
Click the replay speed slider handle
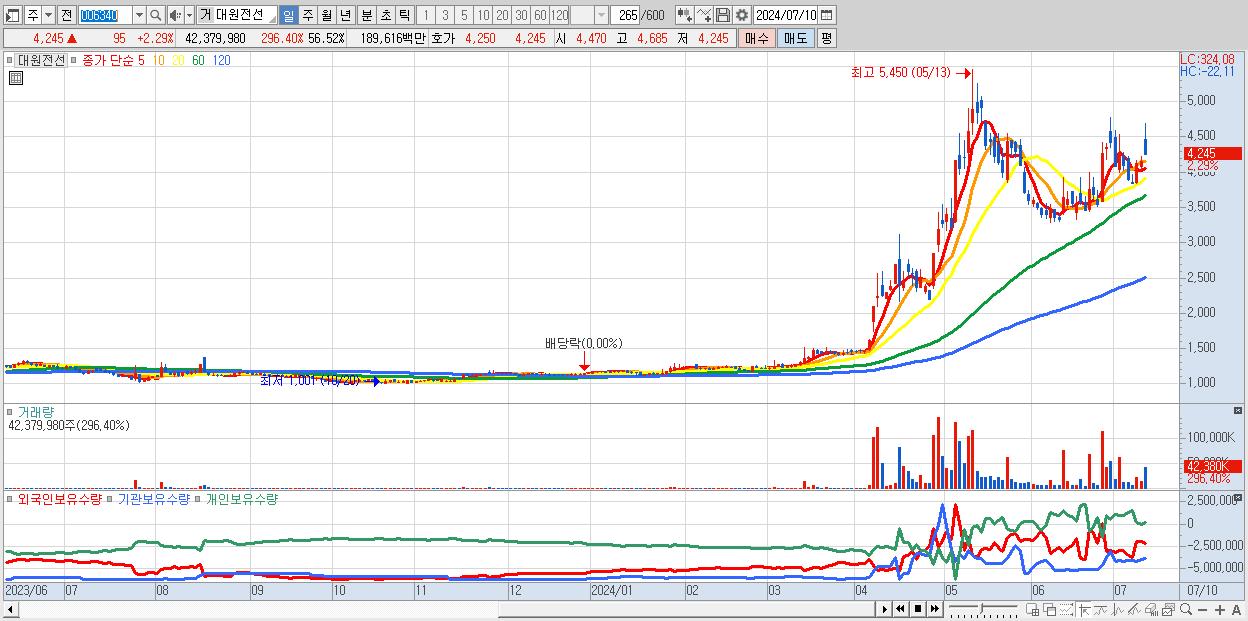click(982, 609)
